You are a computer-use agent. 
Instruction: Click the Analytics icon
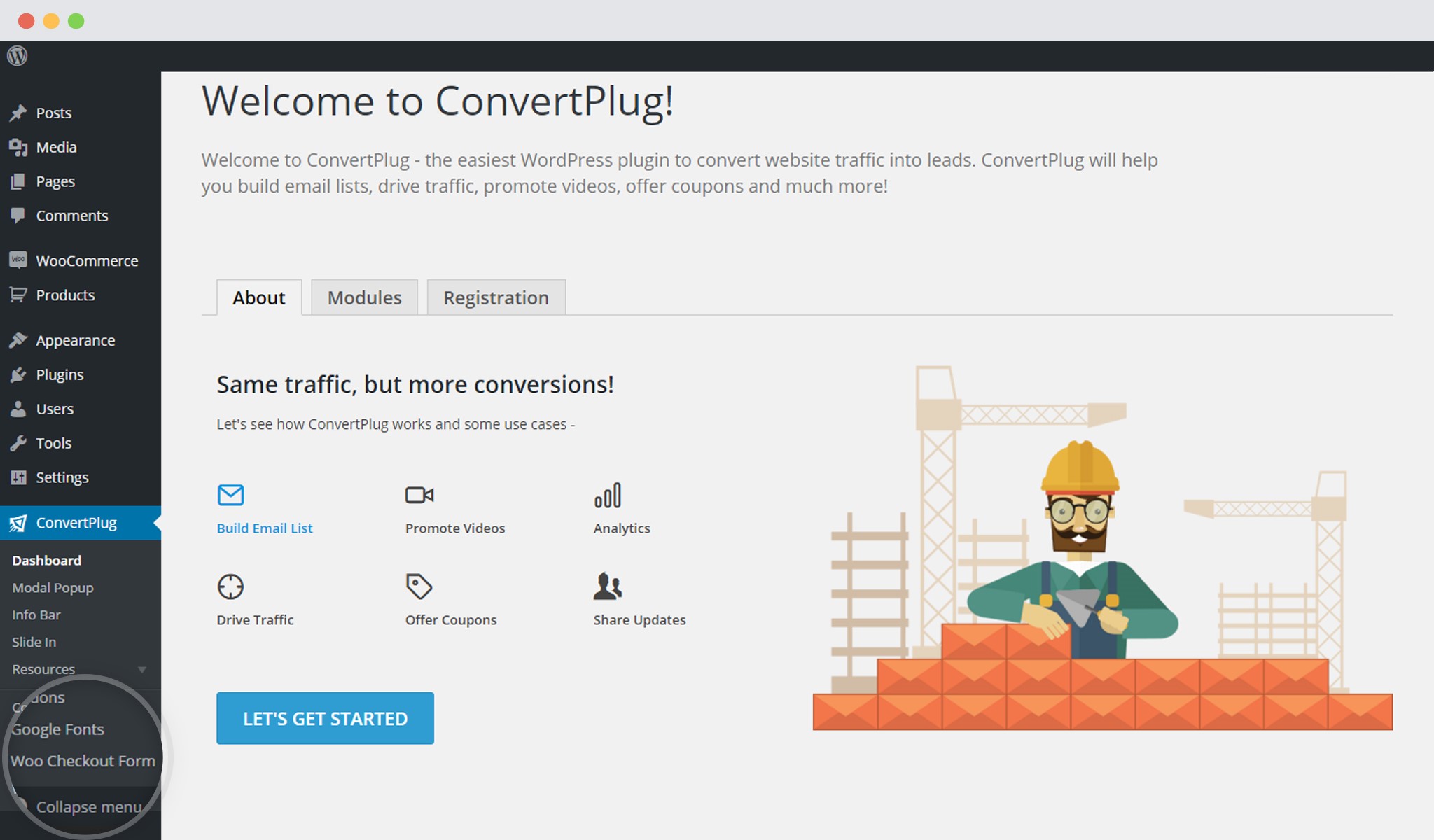[608, 495]
